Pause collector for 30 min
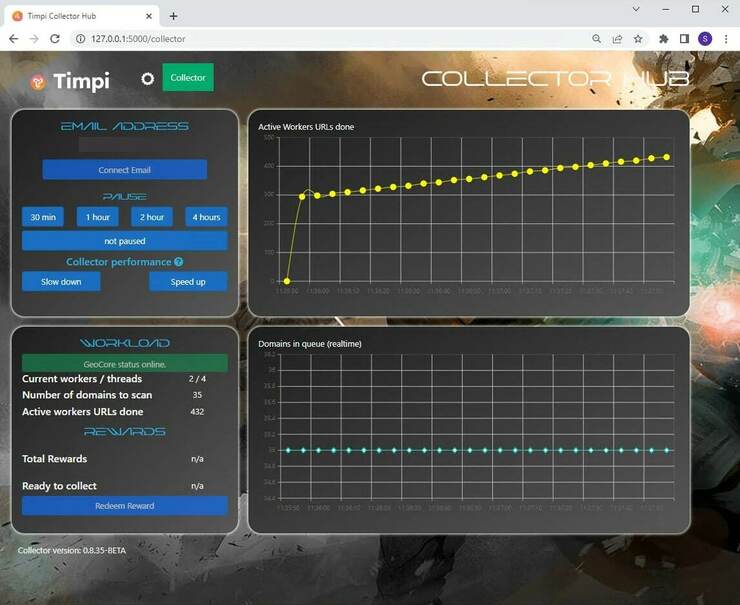Viewport: 740px width, 605px height. click(43, 217)
